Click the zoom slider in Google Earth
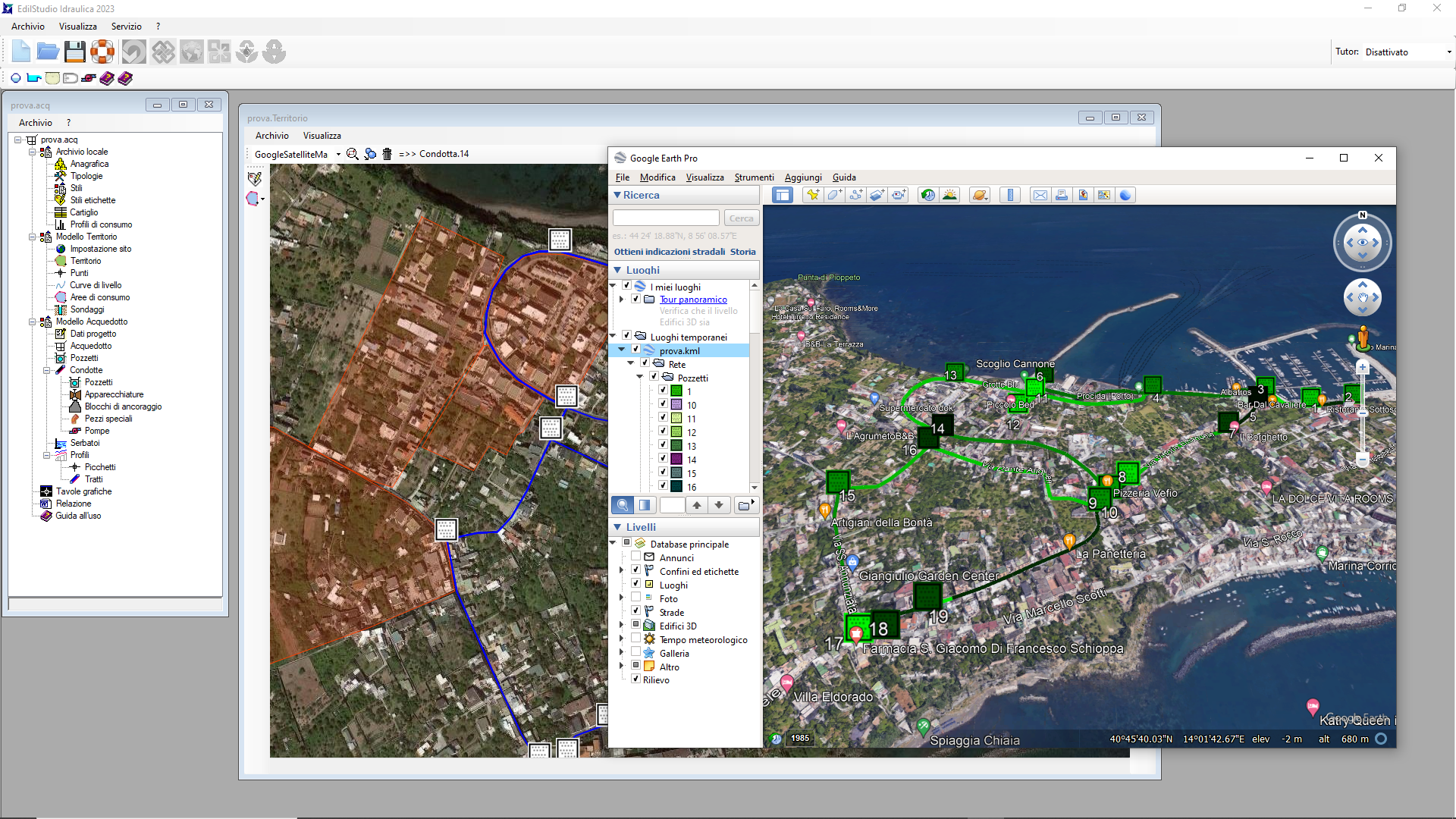The height and width of the screenshot is (819, 1456). tap(1363, 413)
